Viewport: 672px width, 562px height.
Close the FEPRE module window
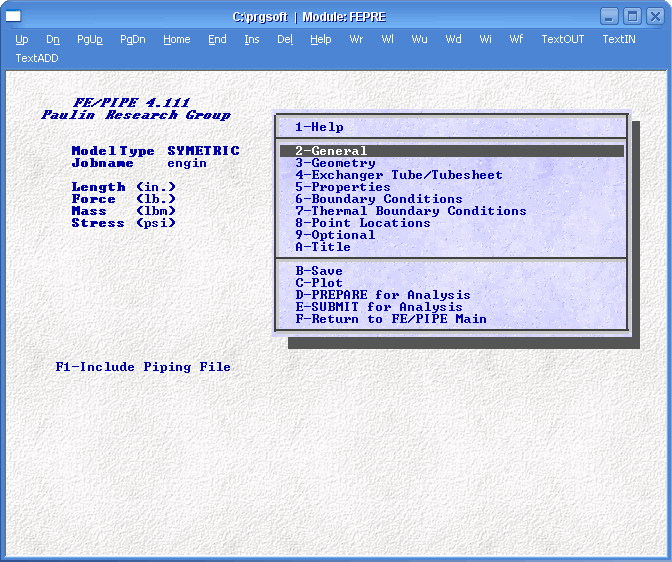point(655,17)
